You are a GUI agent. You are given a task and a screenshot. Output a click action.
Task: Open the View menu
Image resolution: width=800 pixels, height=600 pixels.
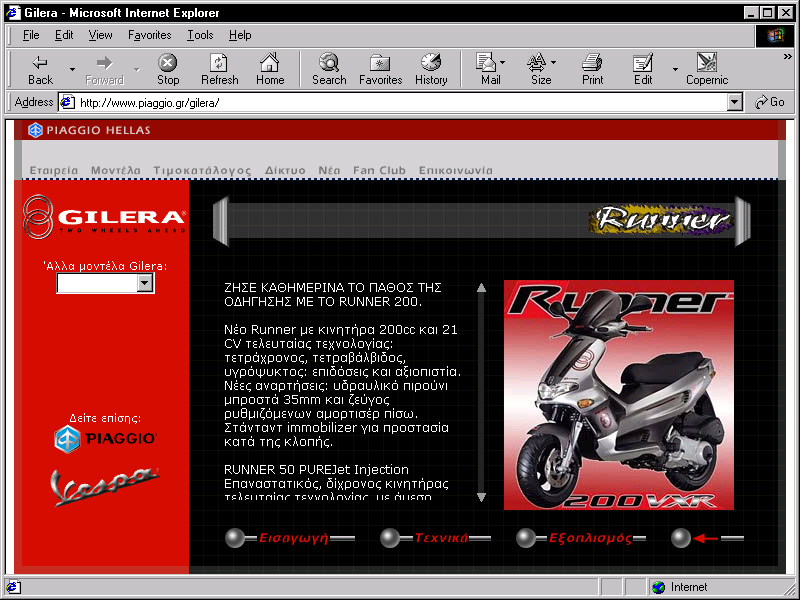(x=101, y=35)
